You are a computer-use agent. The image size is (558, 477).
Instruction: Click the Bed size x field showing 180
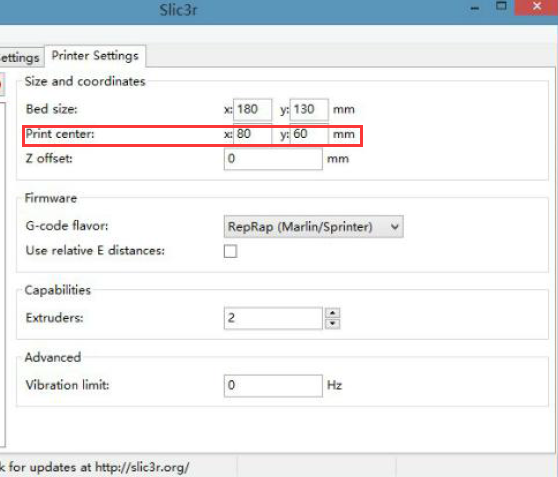(252, 109)
